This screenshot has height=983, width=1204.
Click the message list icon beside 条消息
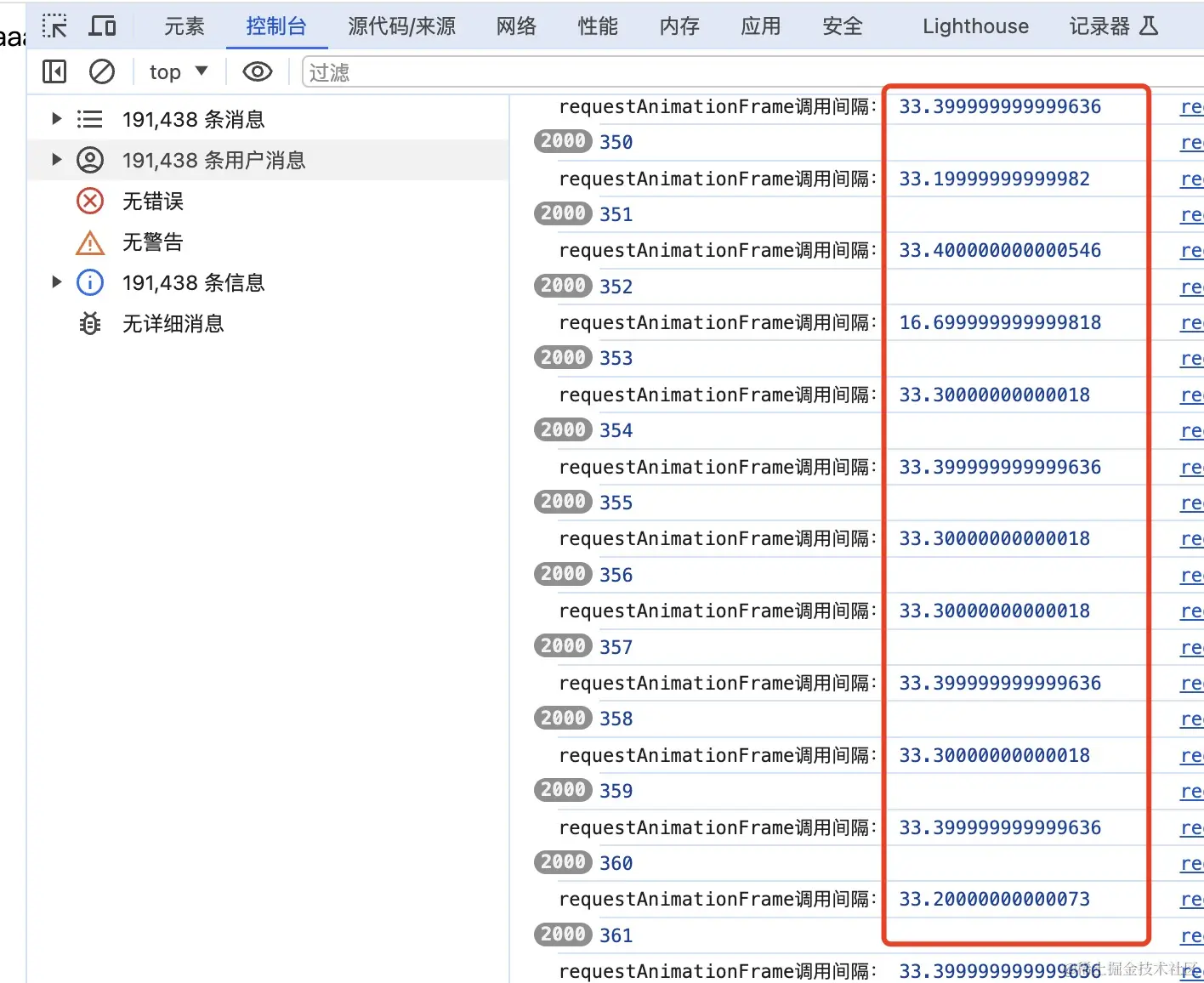click(89, 119)
